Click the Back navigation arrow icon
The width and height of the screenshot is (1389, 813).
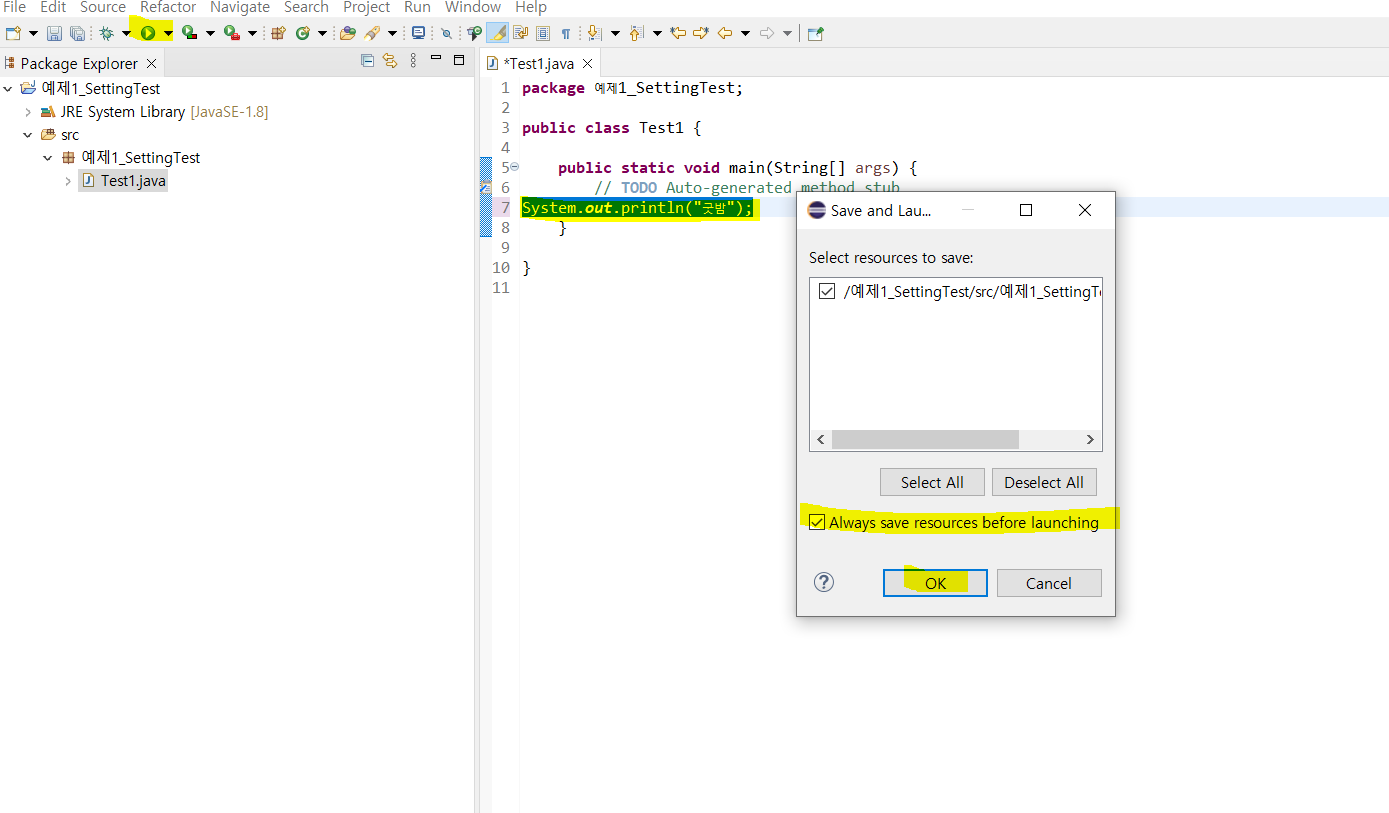(x=725, y=33)
